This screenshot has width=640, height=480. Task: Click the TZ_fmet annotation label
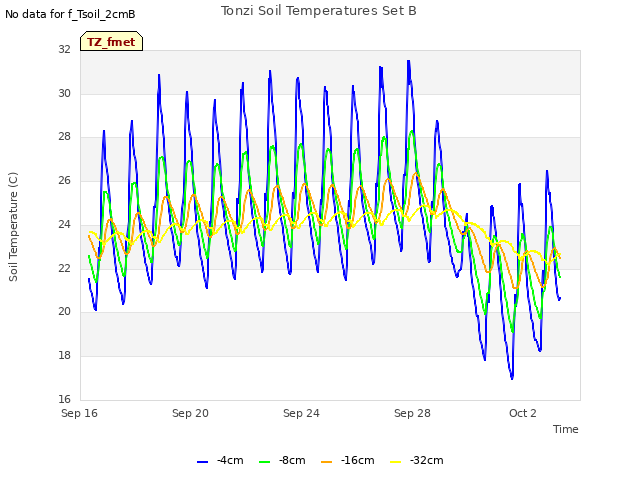[111, 42]
